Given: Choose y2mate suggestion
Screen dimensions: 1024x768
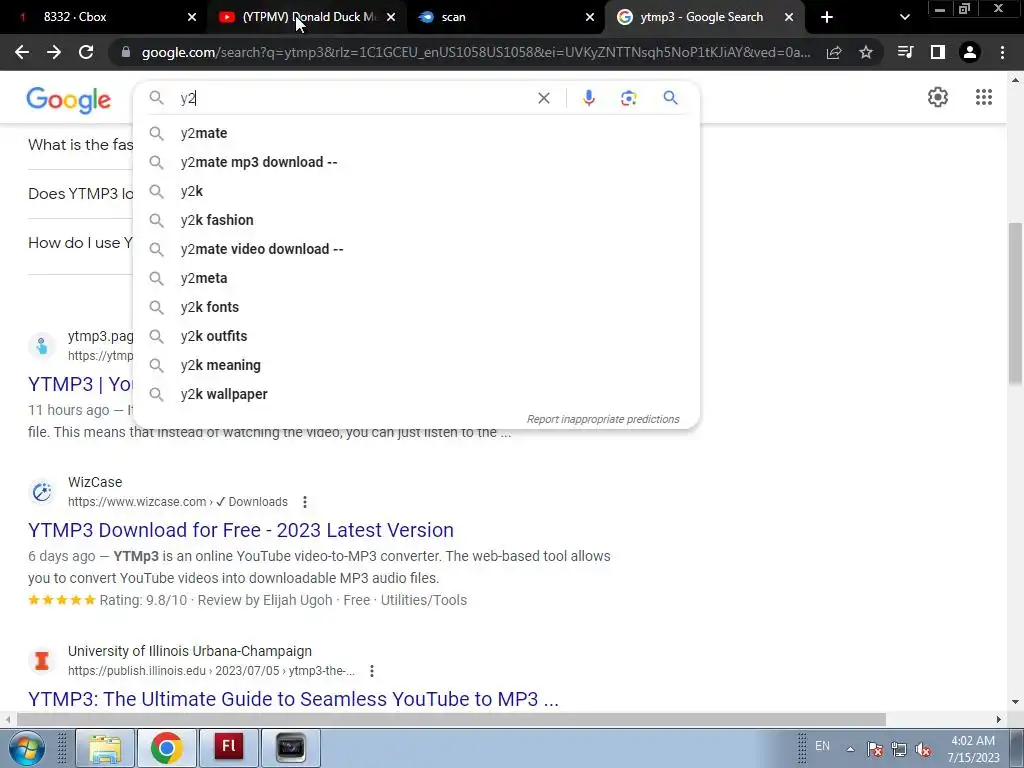Looking at the screenshot, I should click(x=416, y=133).
